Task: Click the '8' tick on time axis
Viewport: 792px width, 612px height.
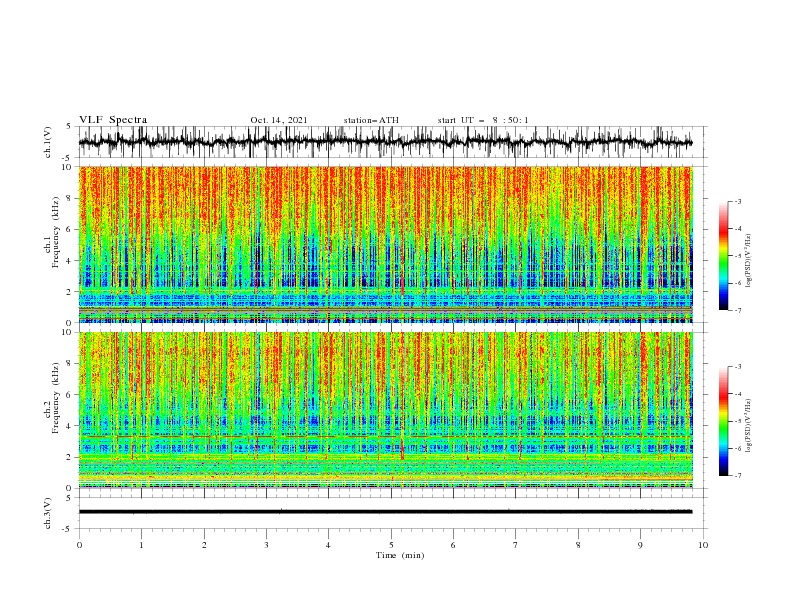Action: (x=578, y=545)
